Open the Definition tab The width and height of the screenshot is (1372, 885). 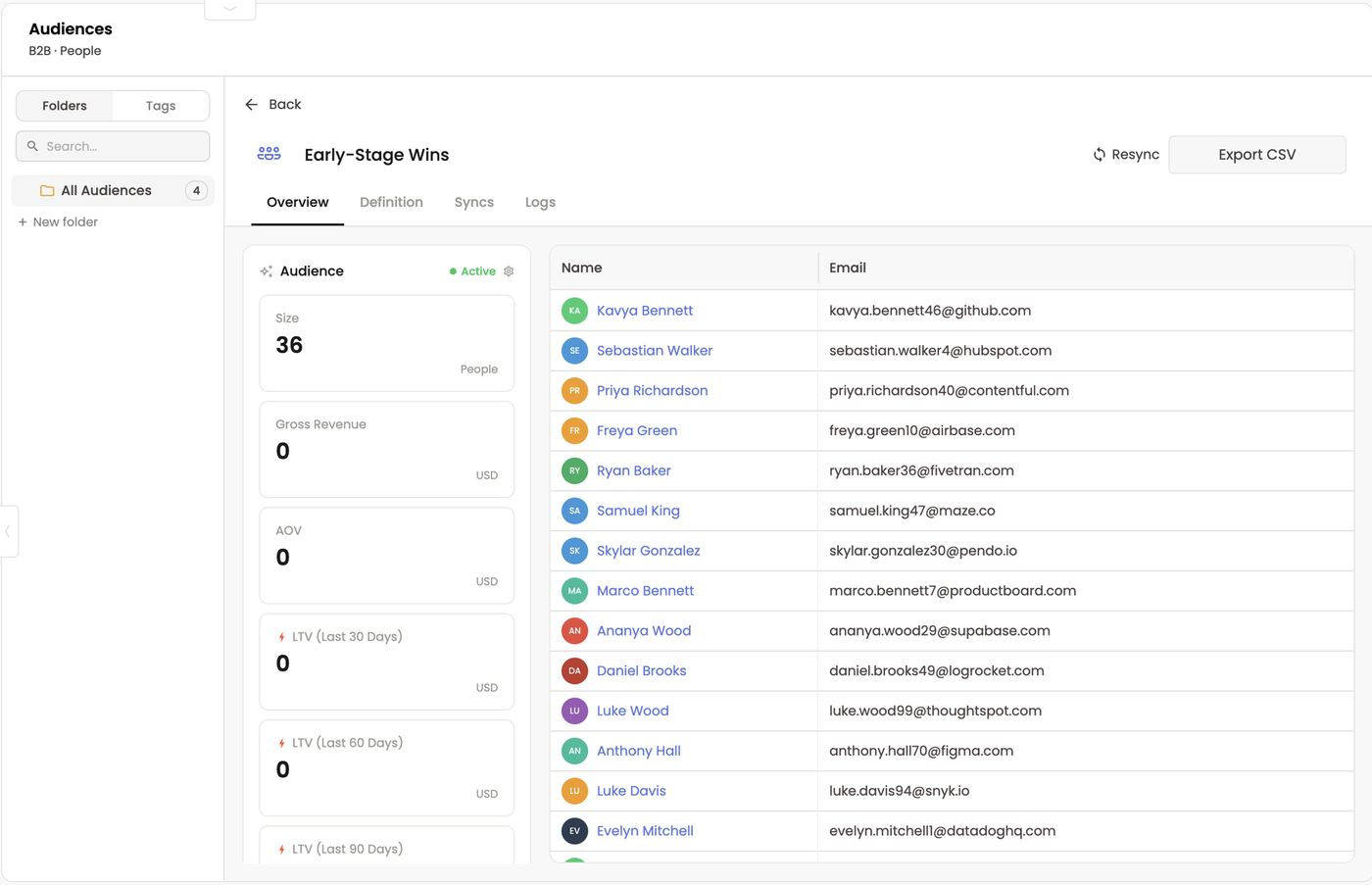pos(391,203)
